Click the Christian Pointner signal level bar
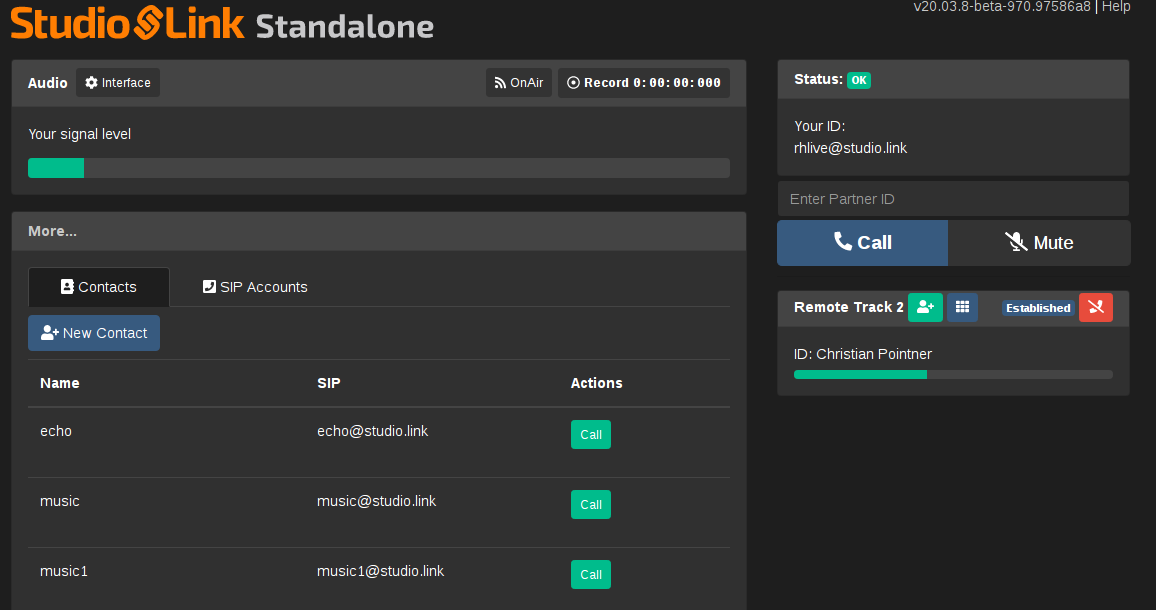Image resolution: width=1156 pixels, height=610 pixels. click(x=952, y=375)
